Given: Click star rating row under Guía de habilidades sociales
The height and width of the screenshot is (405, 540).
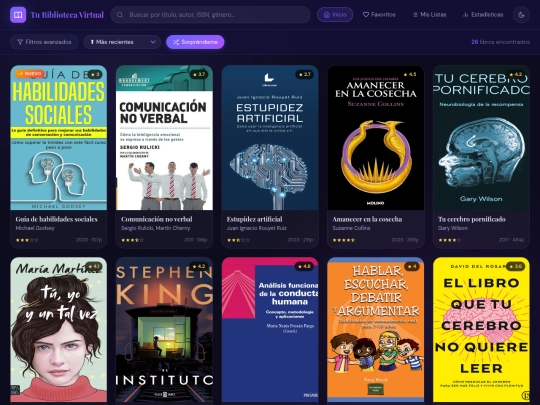Looking at the screenshot, I should [x=27, y=240].
